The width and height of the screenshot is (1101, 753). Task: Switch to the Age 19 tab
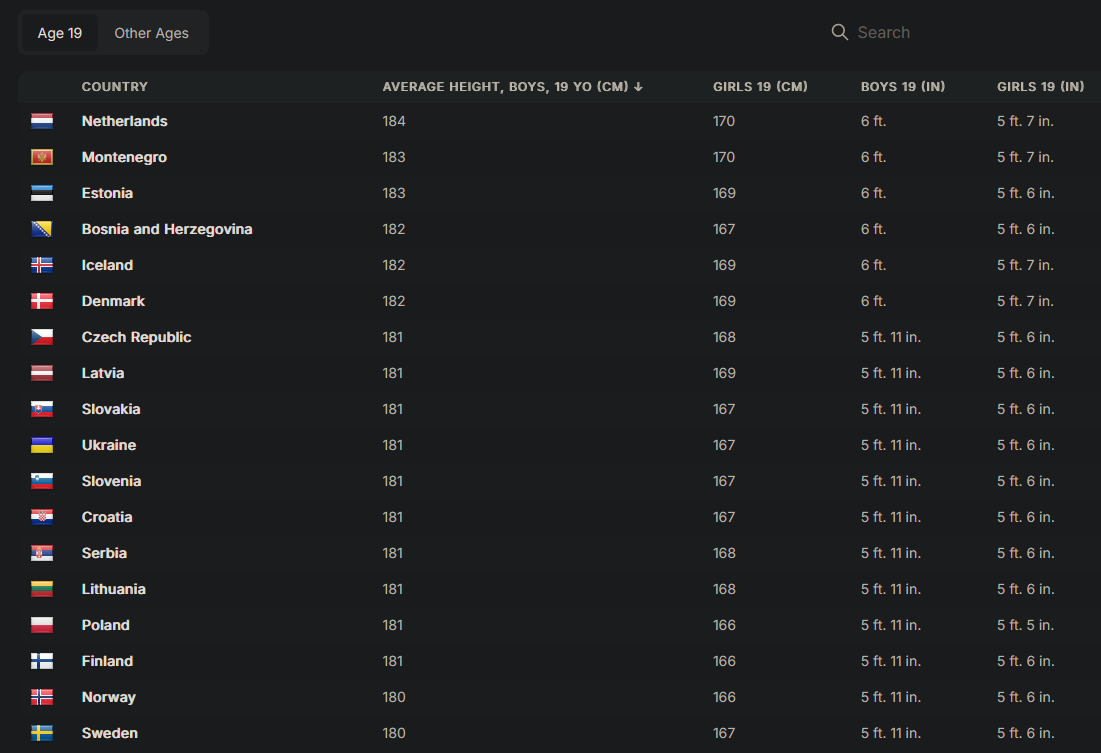pyautogui.click(x=60, y=33)
